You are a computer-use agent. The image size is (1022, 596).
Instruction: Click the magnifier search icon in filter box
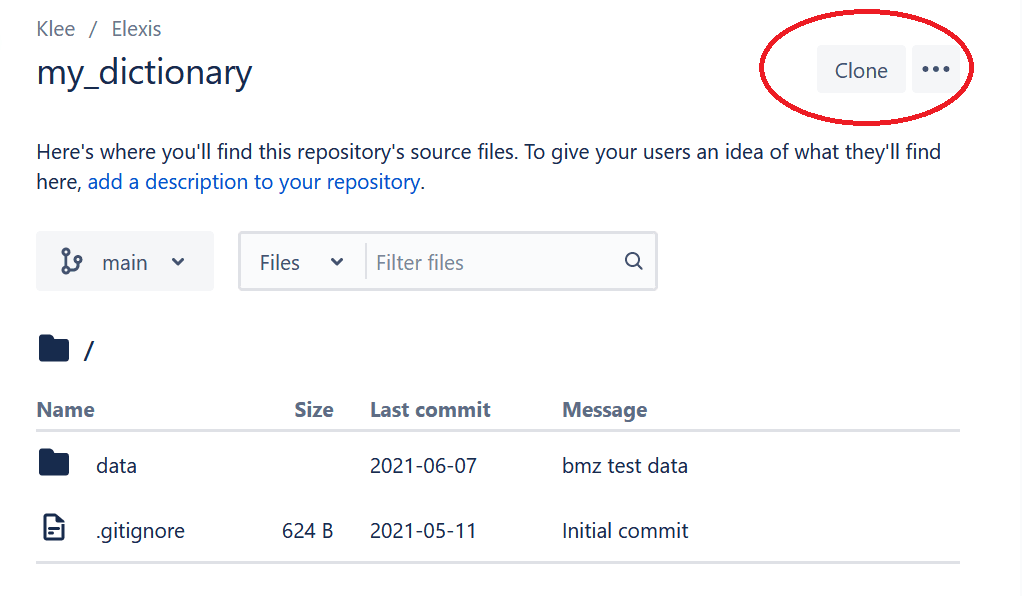click(x=633, y=261)
